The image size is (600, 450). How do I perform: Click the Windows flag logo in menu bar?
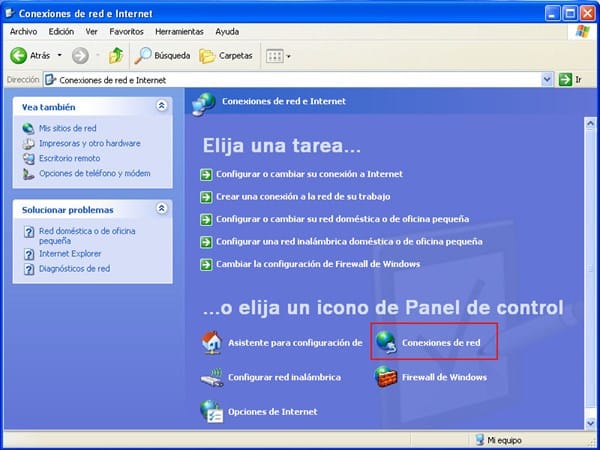point(583,31)
